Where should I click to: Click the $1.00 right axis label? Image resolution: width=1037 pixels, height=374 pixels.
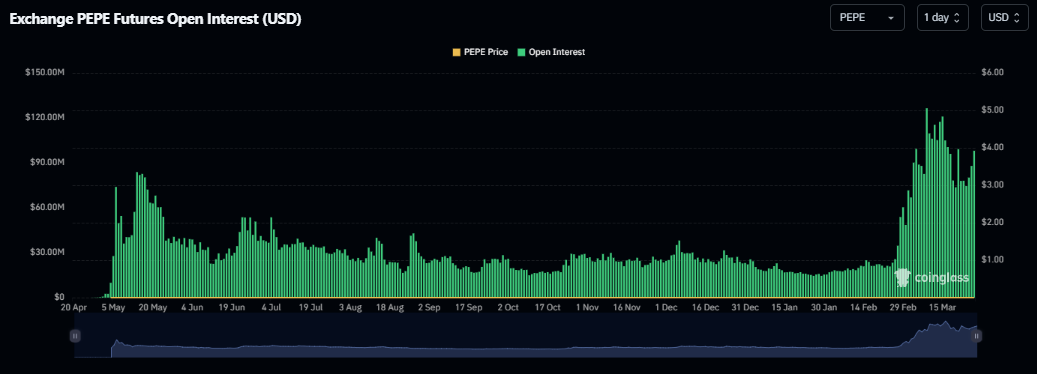994,260
